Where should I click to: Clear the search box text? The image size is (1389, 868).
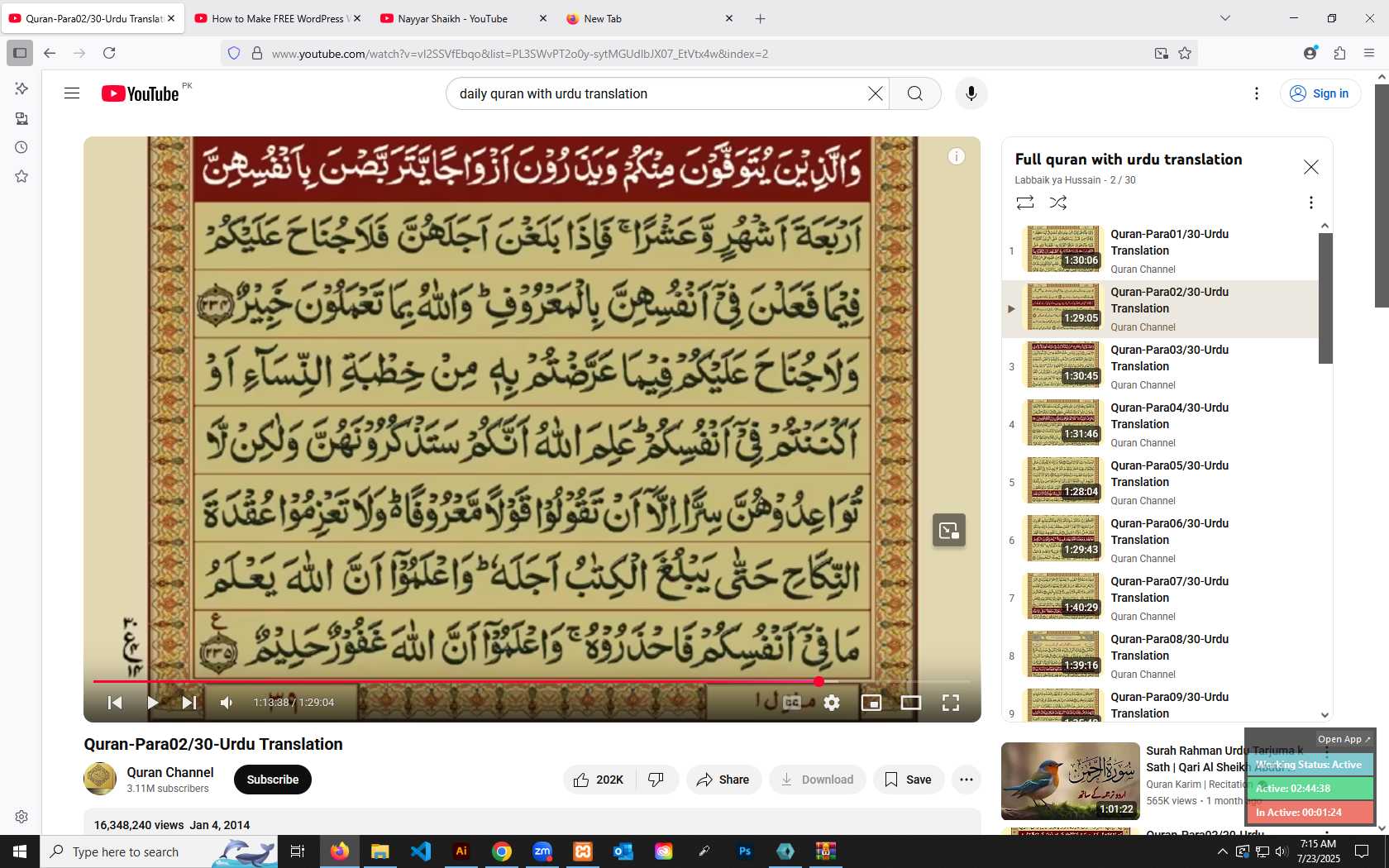pyautogui.click(x=875, y=93)
